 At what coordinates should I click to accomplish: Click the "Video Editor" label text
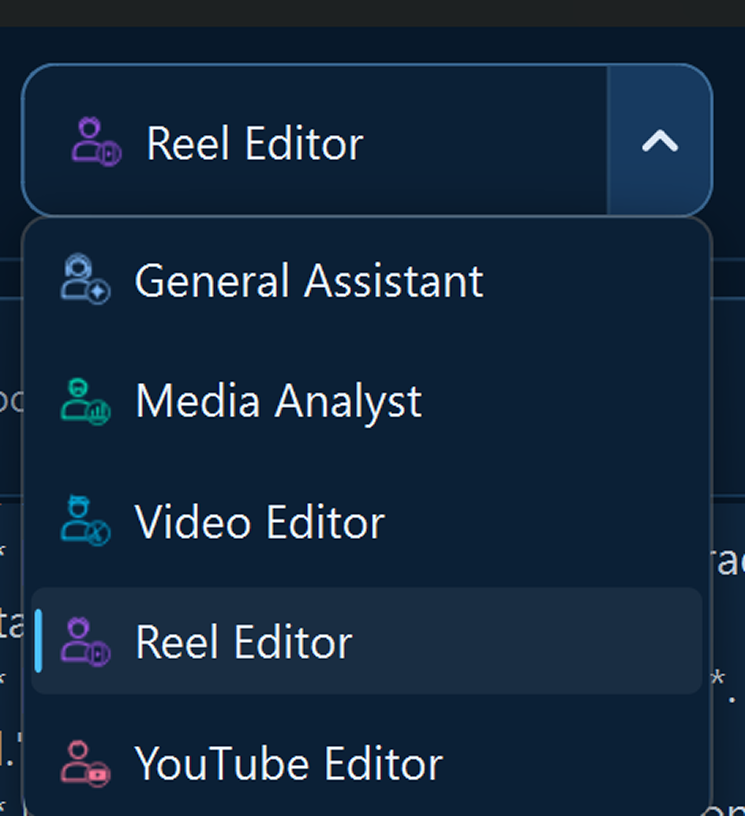pos(260,522)
